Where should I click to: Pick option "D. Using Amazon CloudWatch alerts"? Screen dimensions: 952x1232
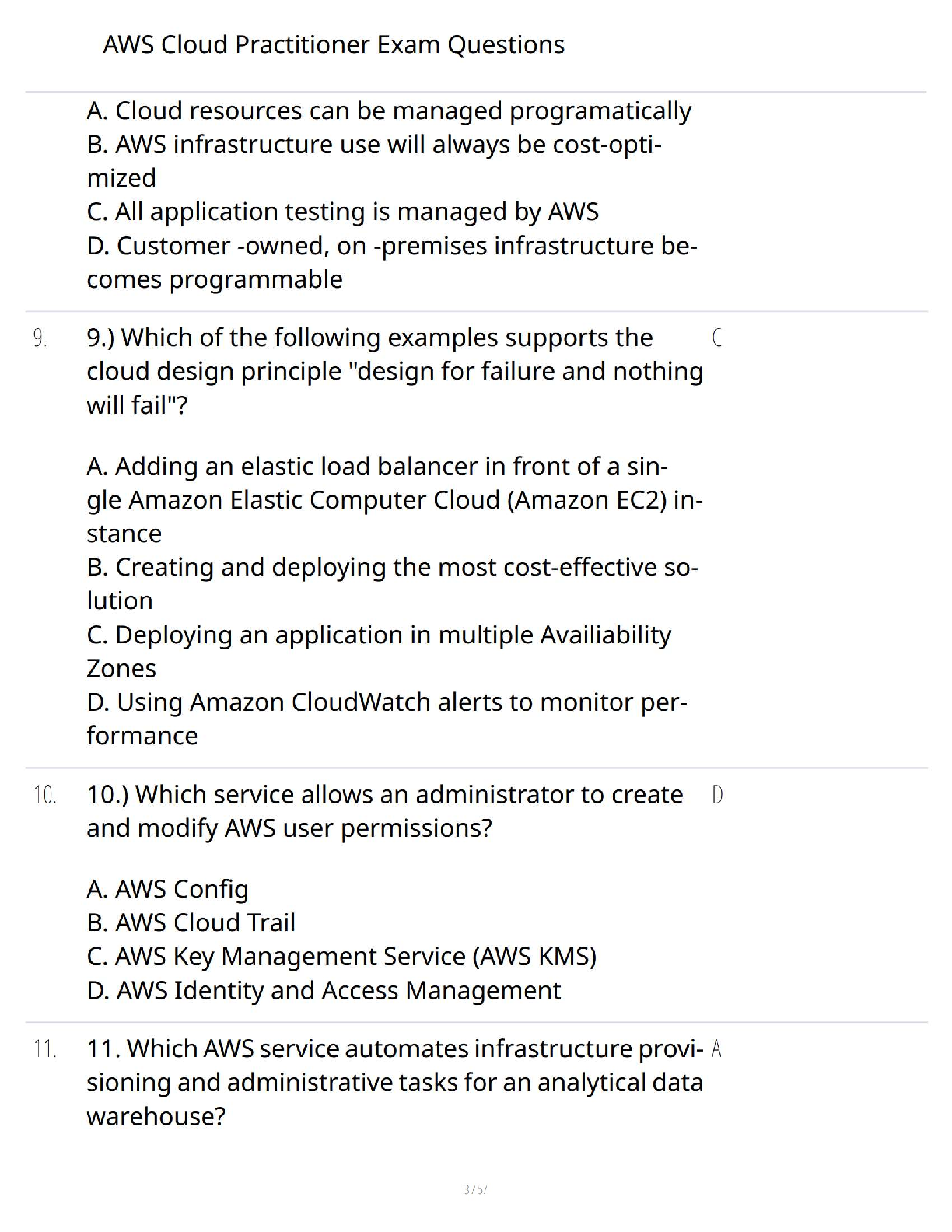click(x=387, y=719)
